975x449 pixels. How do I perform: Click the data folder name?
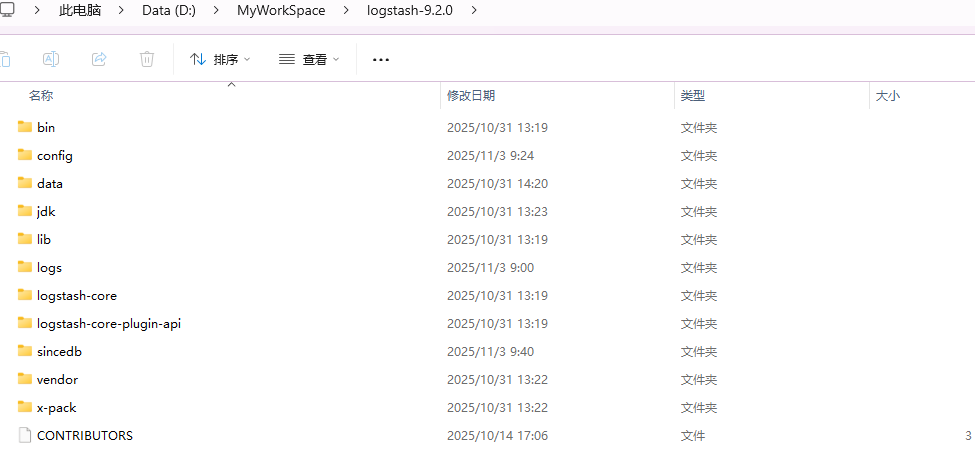tap(50, 183)
